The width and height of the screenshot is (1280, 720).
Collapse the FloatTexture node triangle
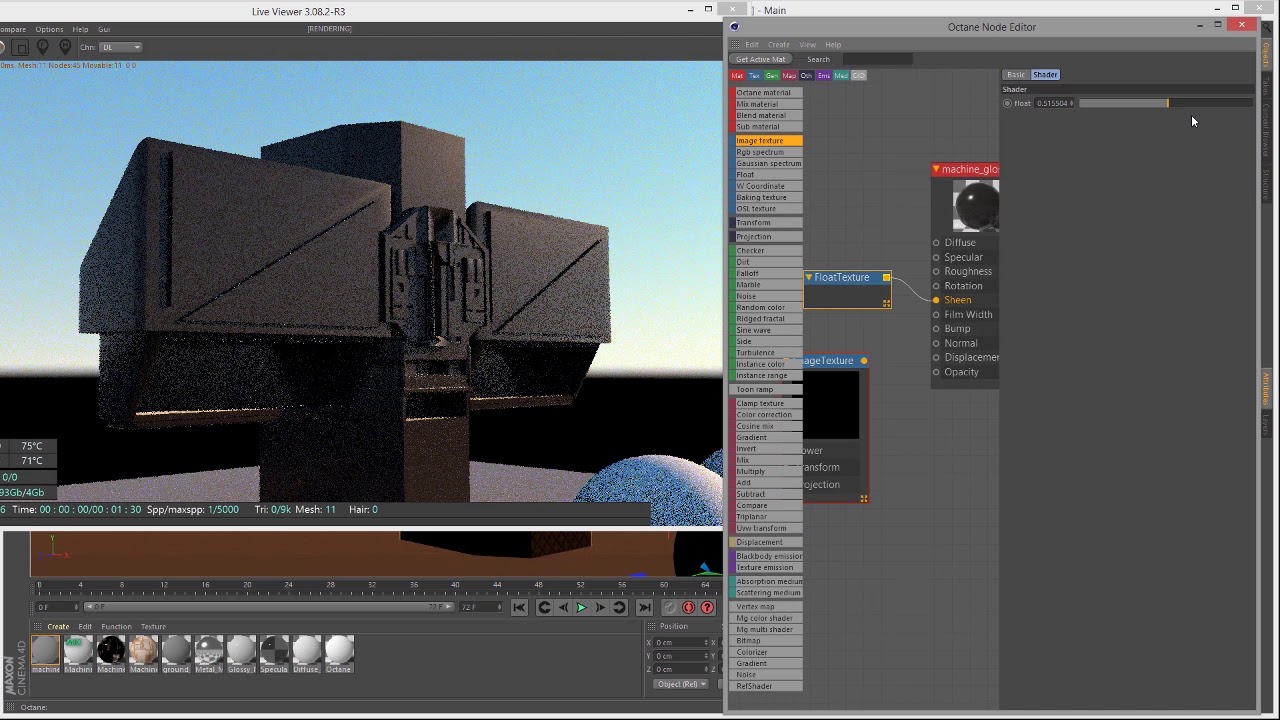pyautogui.click(x=809, y=277)
